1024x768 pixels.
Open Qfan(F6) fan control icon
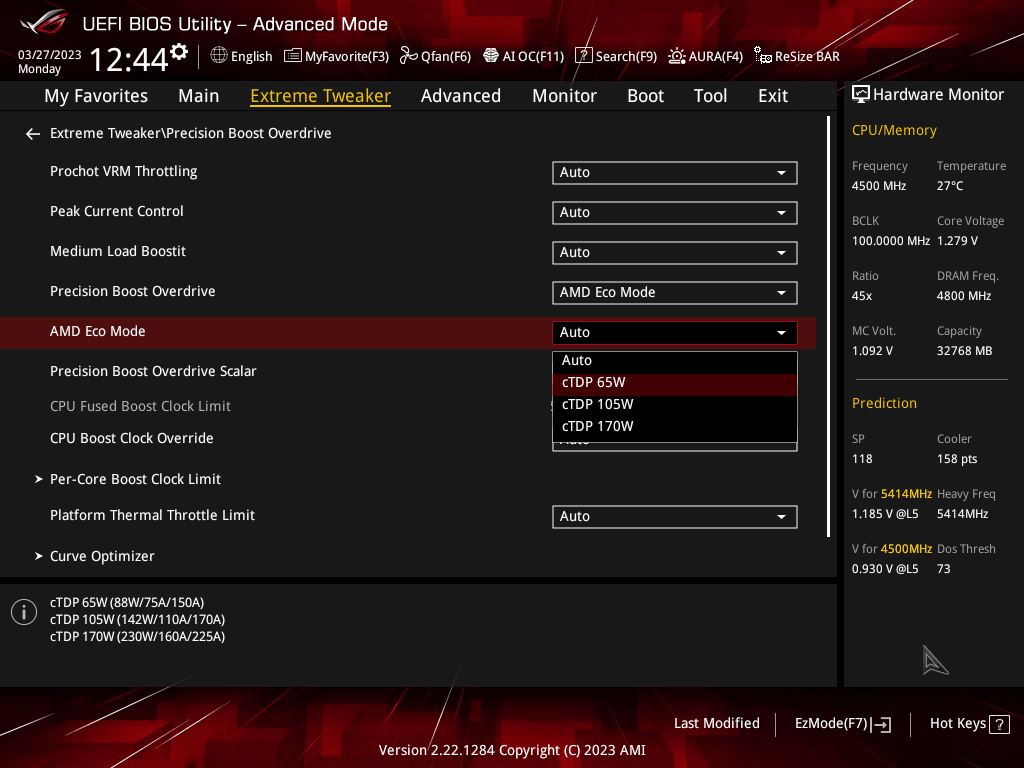click(x=408, y=56)
